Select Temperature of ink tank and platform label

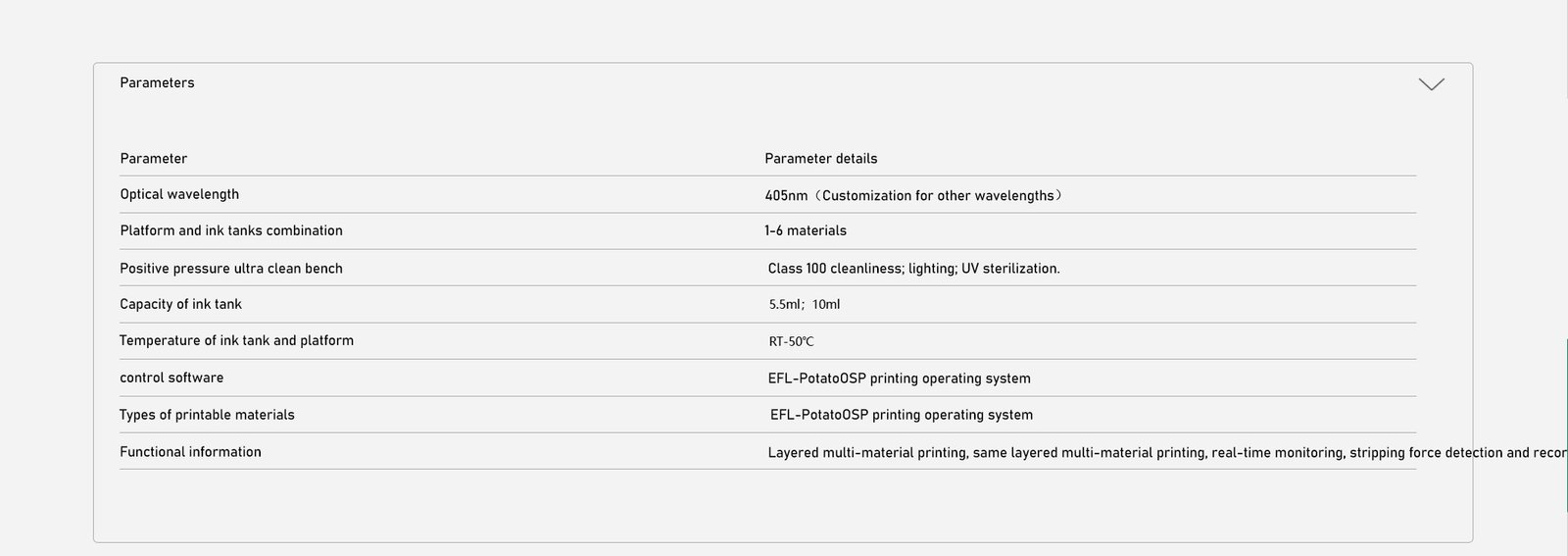point(236,340)
